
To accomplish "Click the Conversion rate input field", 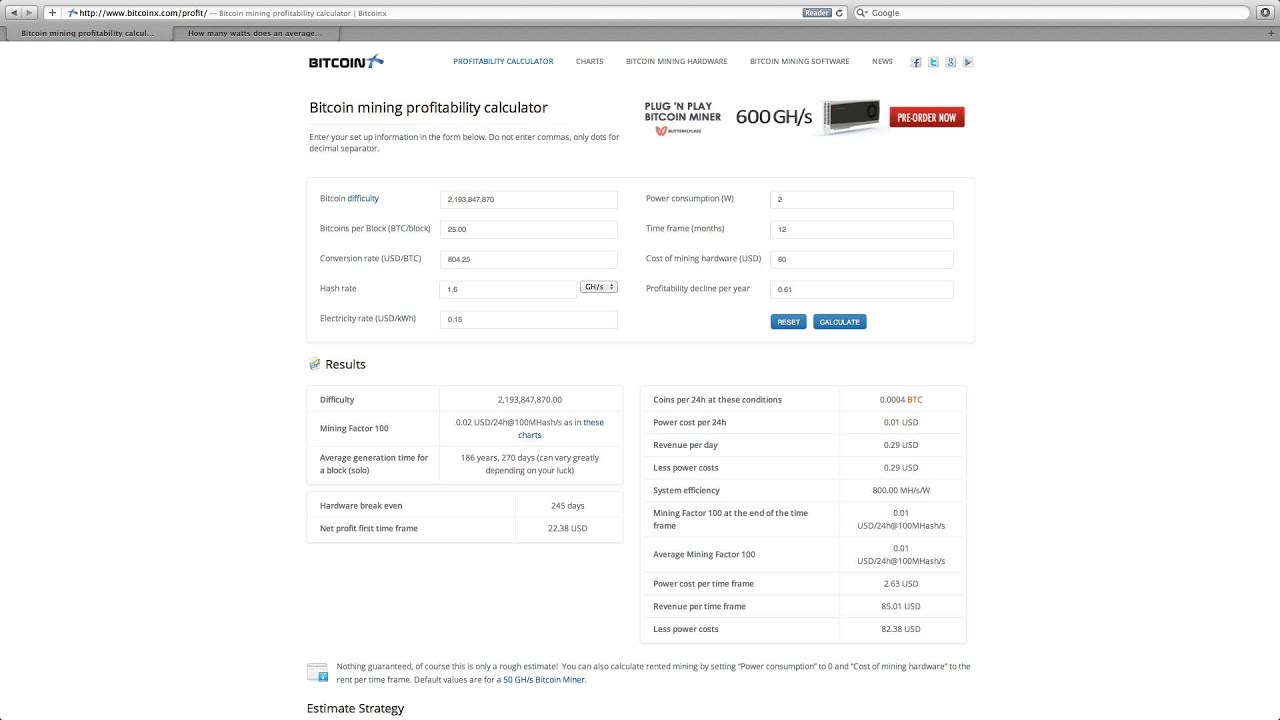I will [x=528, y=259].
